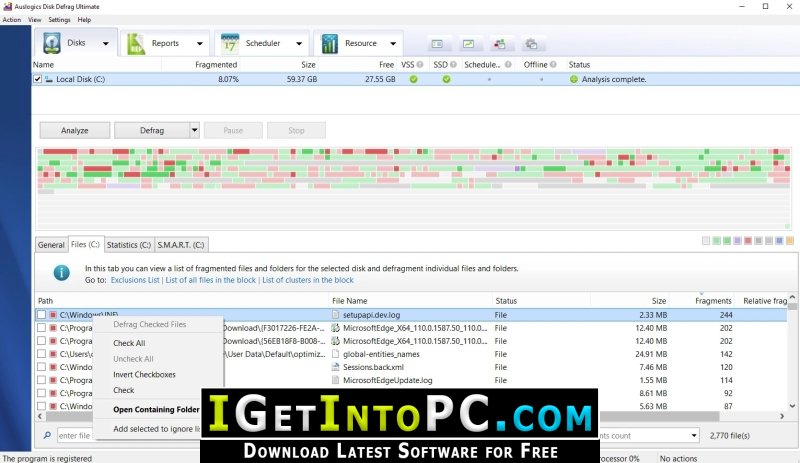Image resolution: width=800 pixels, height=463 pixels.
Task: Click the Auslogics app icon in title bar
Action: [x=7, y=7]
